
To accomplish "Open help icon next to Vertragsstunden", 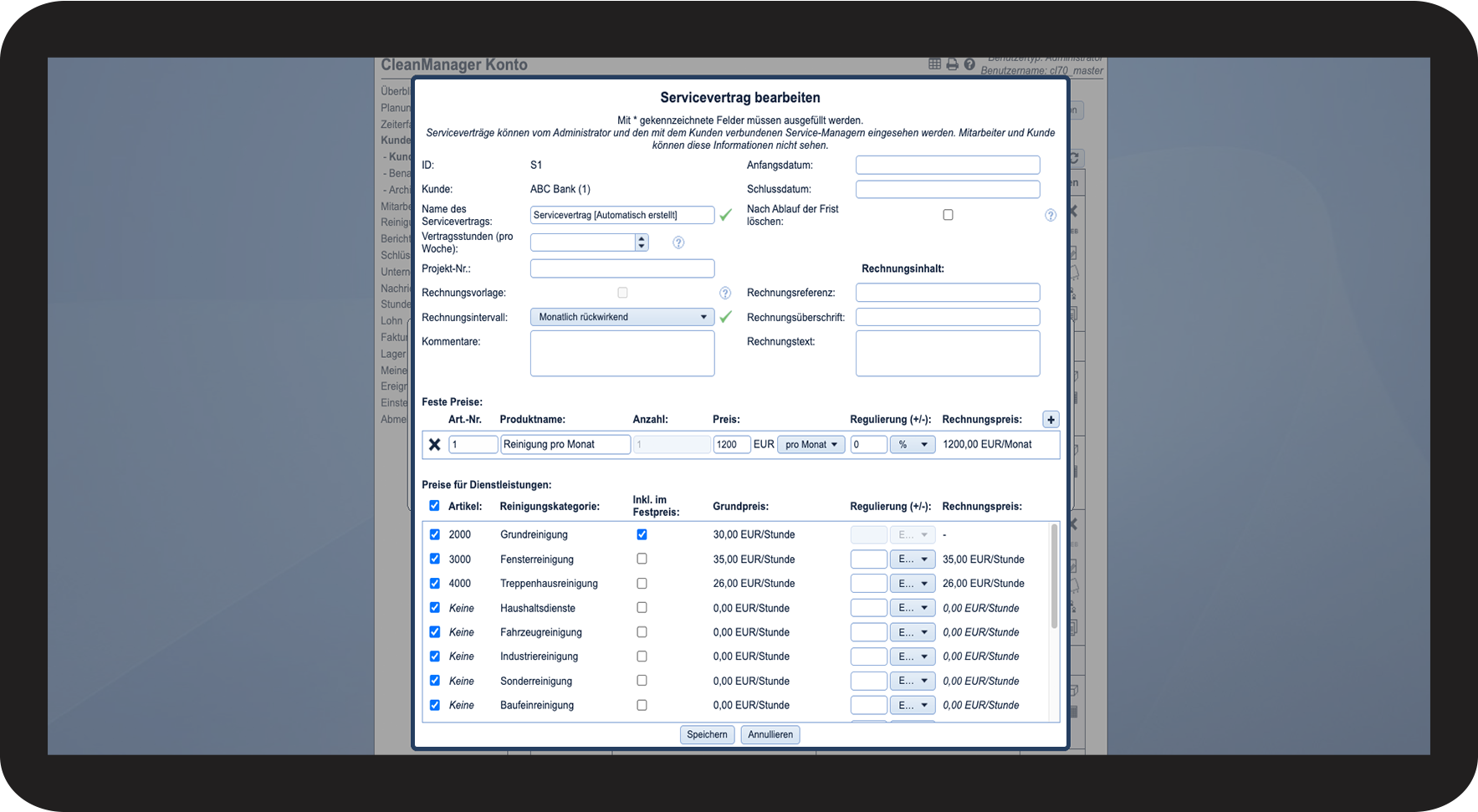I will pos(678,243).
